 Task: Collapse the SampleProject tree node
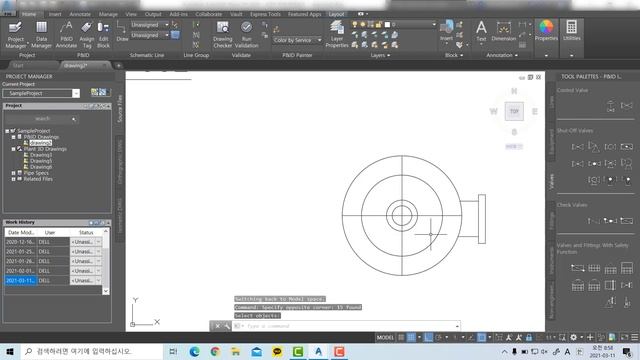click(x=7, y=131)
